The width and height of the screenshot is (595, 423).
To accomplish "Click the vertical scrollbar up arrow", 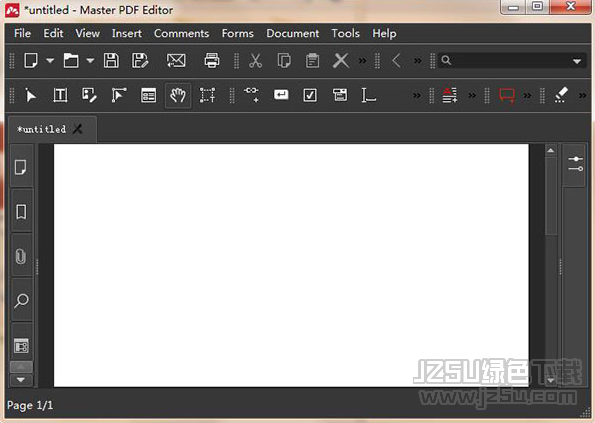I will click(551, 151).
